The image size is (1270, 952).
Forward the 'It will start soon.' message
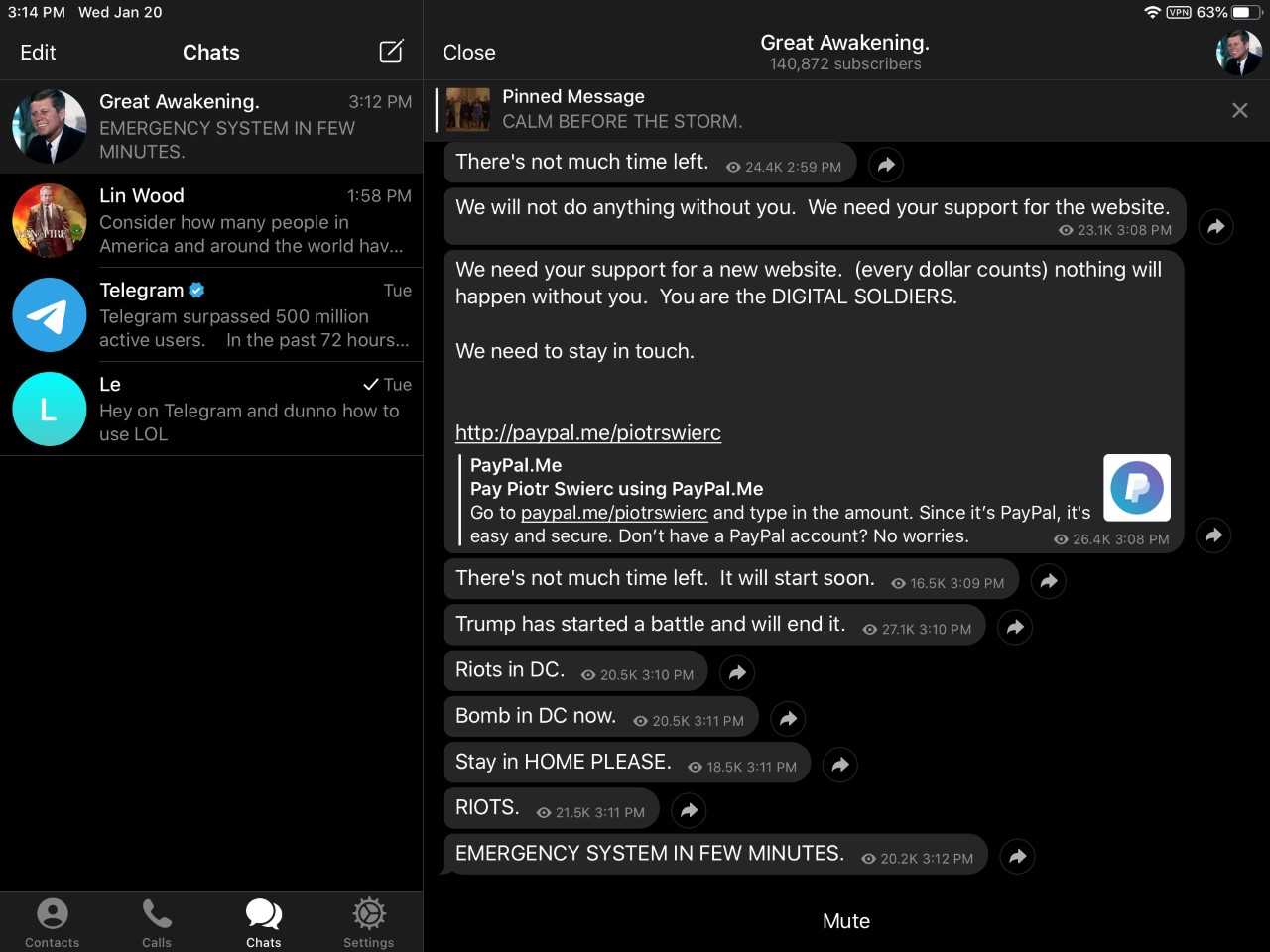1049,581
